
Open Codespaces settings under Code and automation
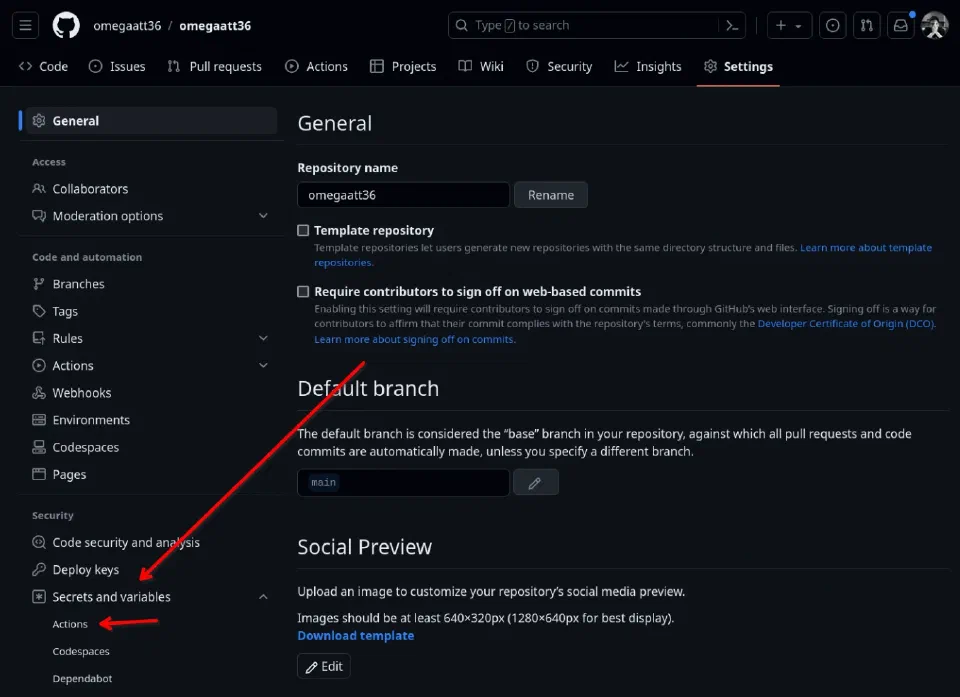(150, 447)
